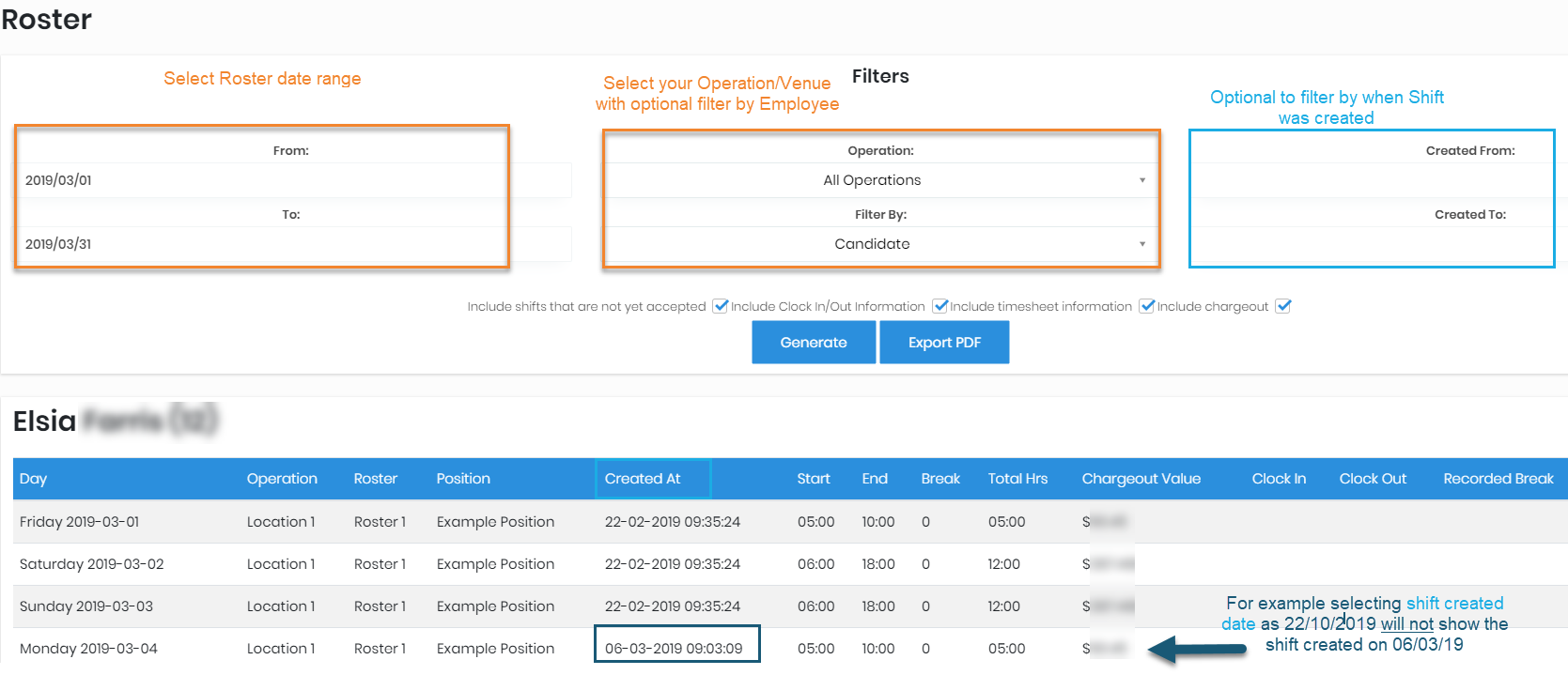Open the Filter By Candidate dropdown
Screen dimensions: 1568x675
[x=880, y=244]
